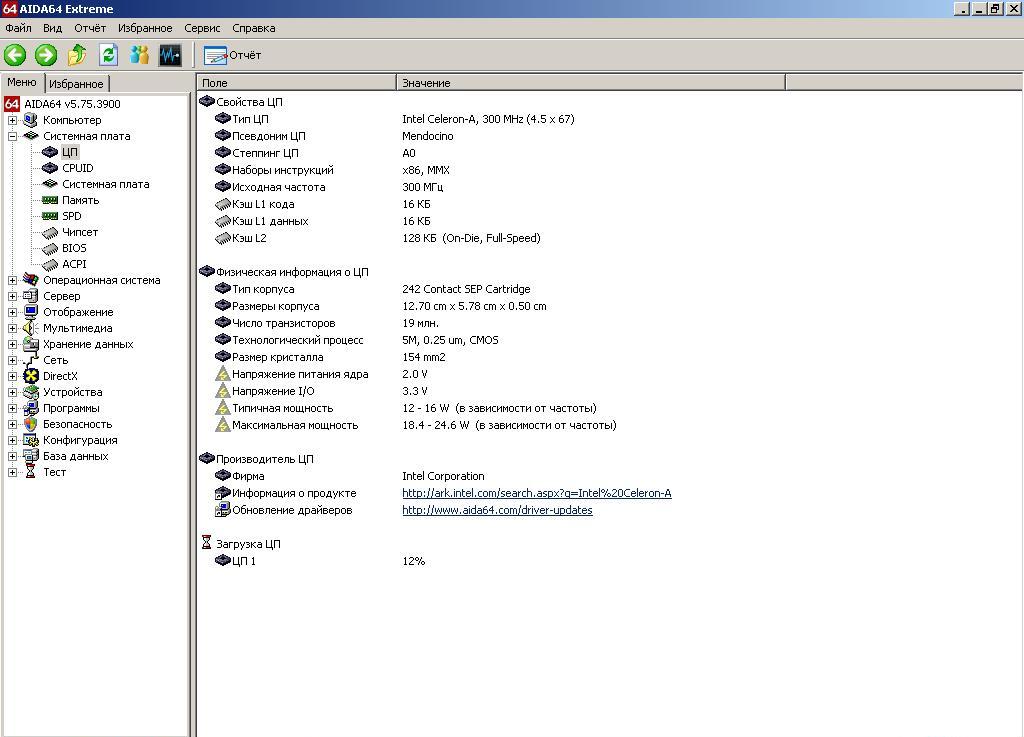Refresh the page using the Refresh icon

click(x=108, y=55)
